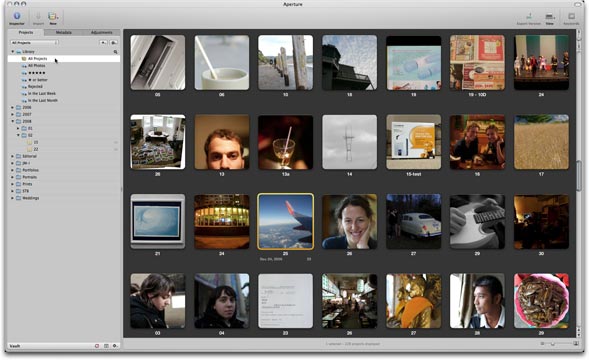The width and height of the screenshot is (589, 360).
Task: Switch to the Metadata tab
Action: (x=63, y=33)
